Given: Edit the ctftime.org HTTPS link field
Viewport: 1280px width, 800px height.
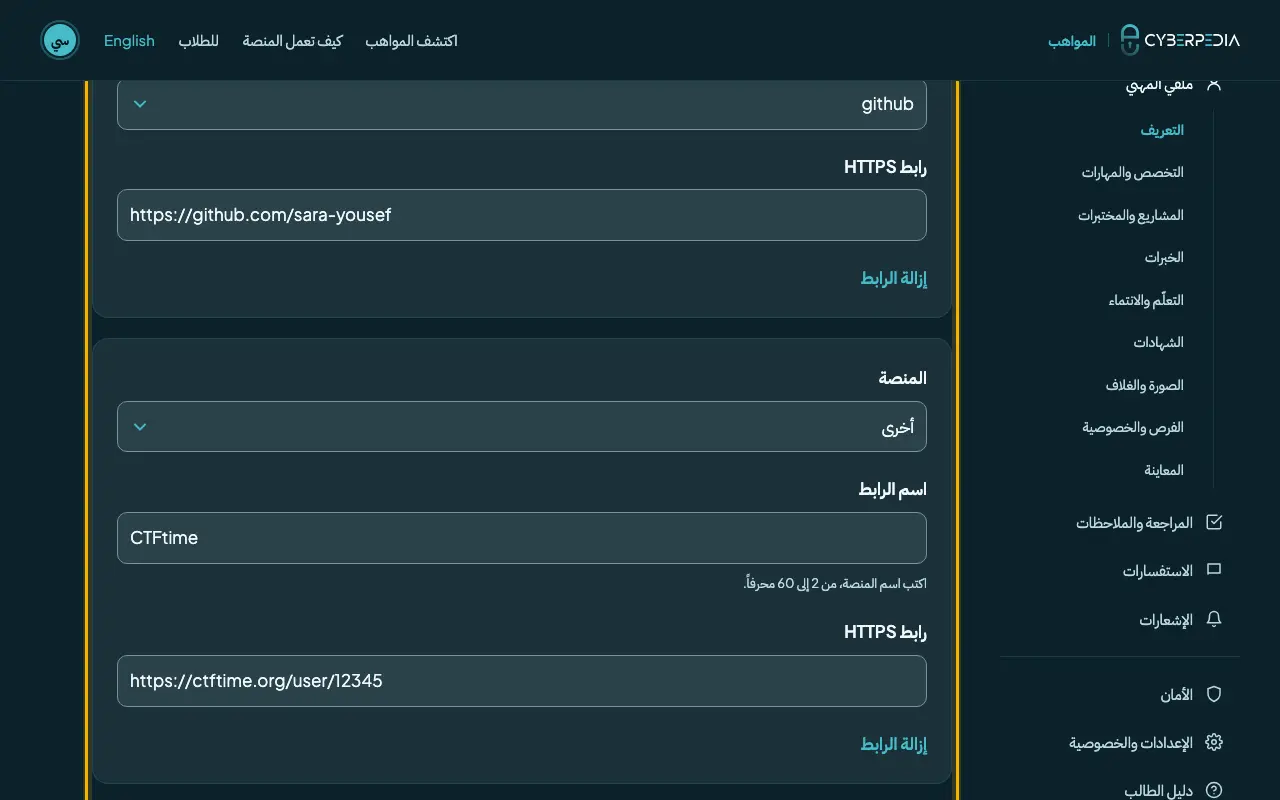Looking at the screenshot, I should [x=522, y=681].
